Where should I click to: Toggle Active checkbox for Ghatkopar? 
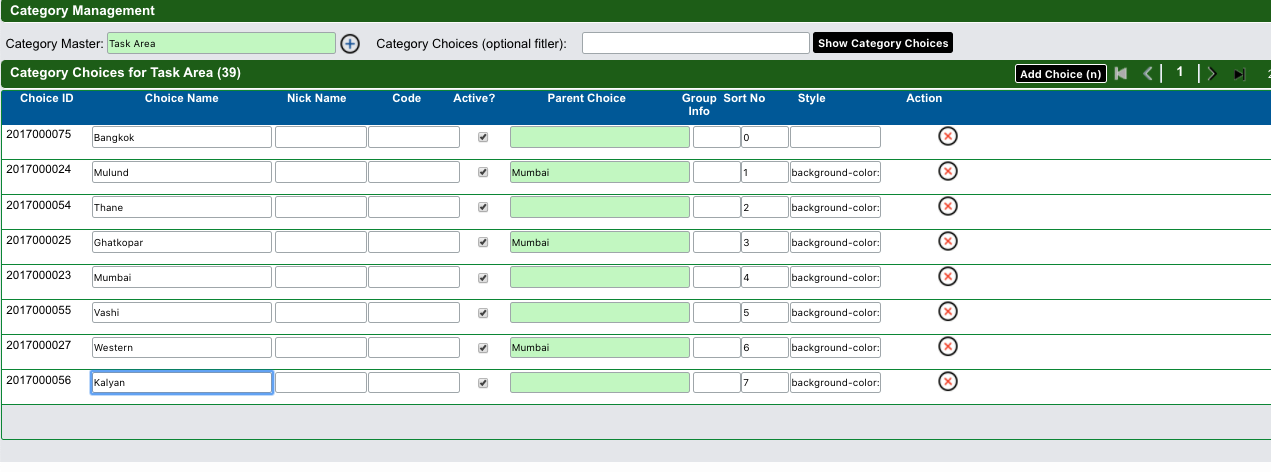483,242
